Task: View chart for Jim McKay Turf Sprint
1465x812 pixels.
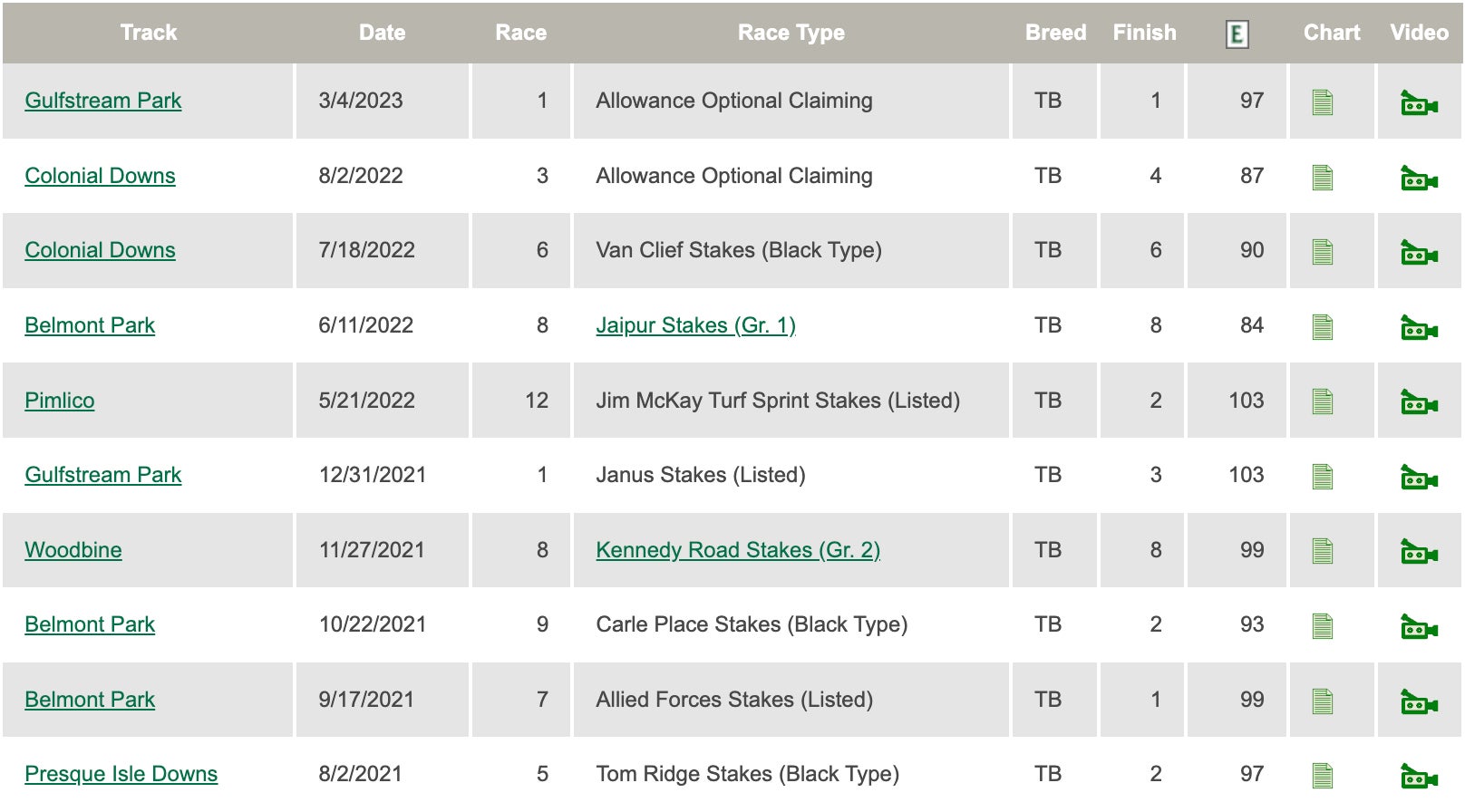Action: pos(1323,401)
